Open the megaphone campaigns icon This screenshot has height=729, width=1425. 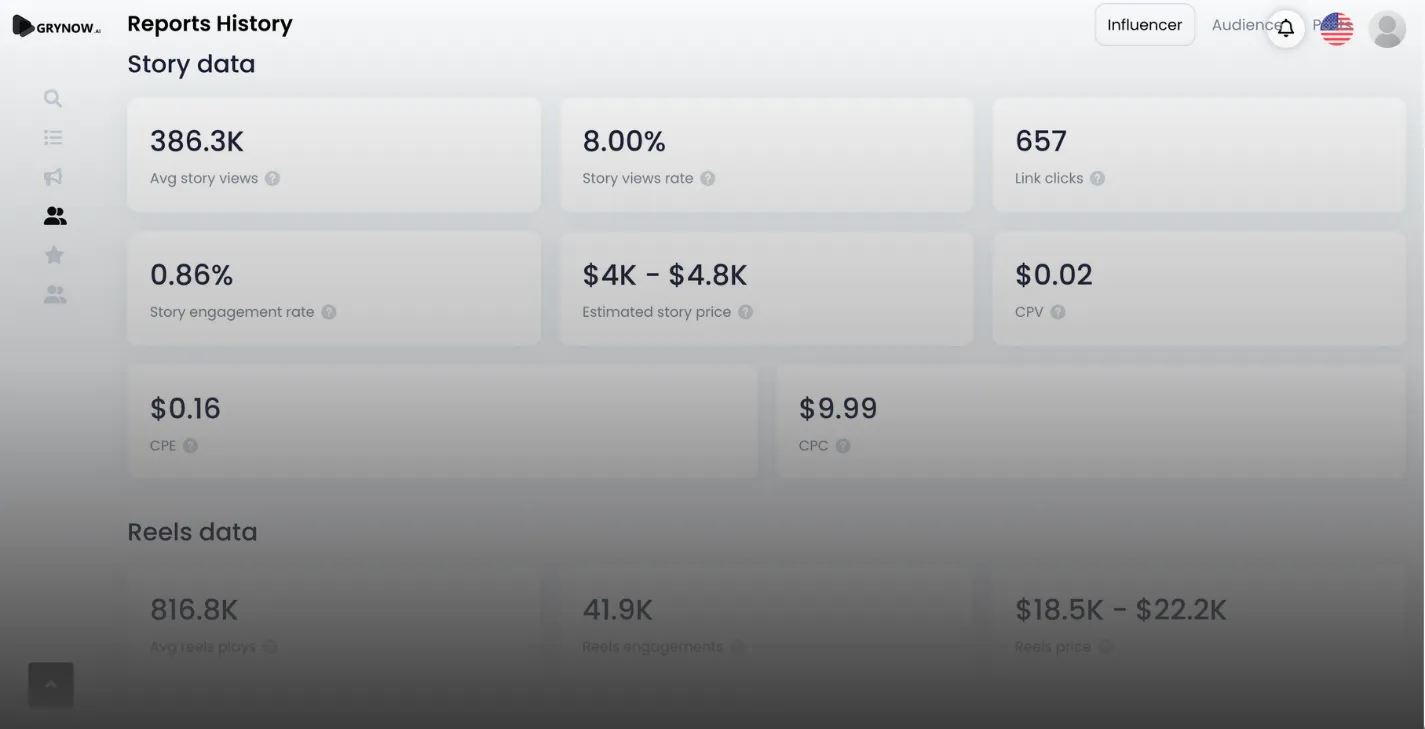(x=53, y=177)
